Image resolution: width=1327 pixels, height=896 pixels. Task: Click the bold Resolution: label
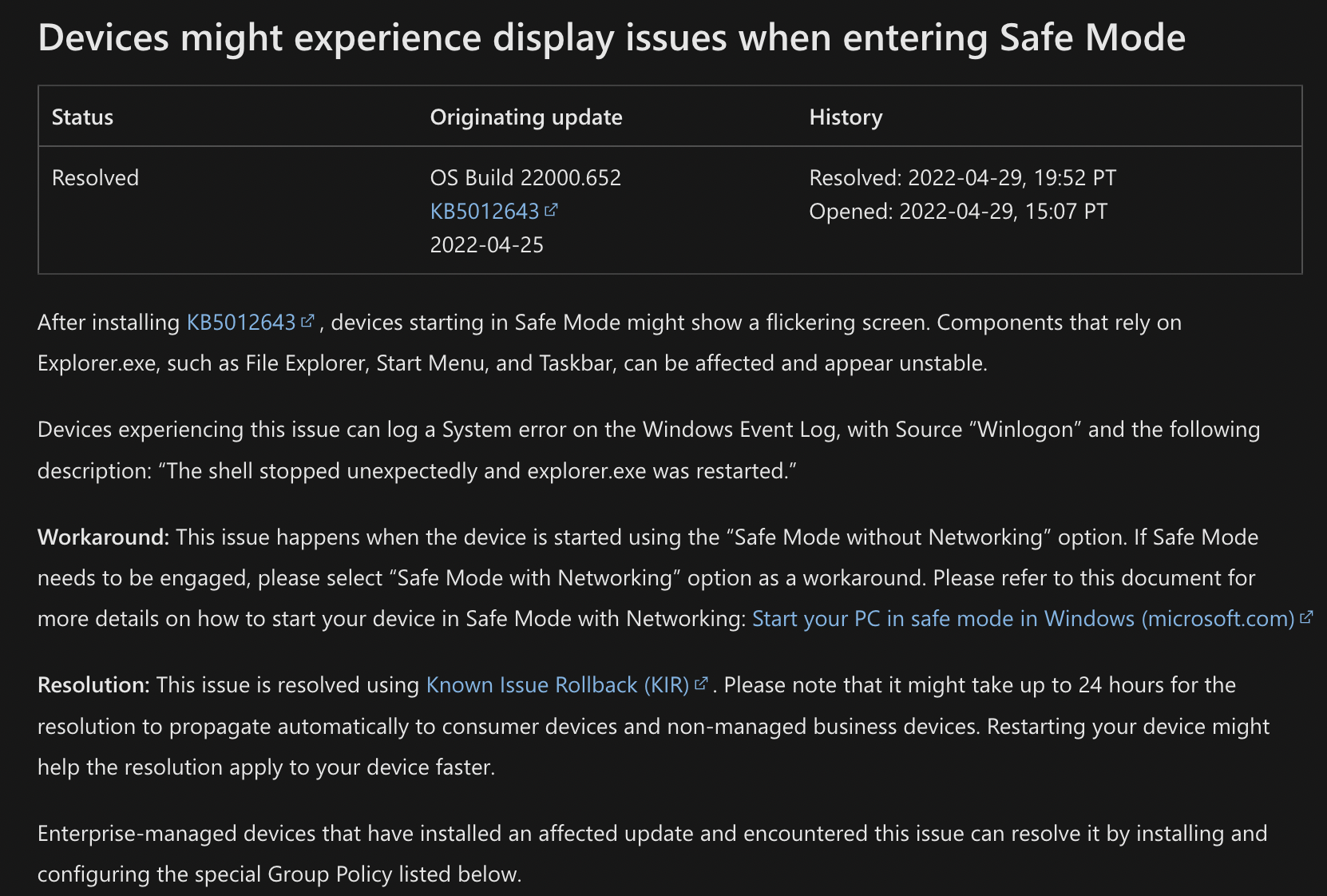click(x=94, y=684)
